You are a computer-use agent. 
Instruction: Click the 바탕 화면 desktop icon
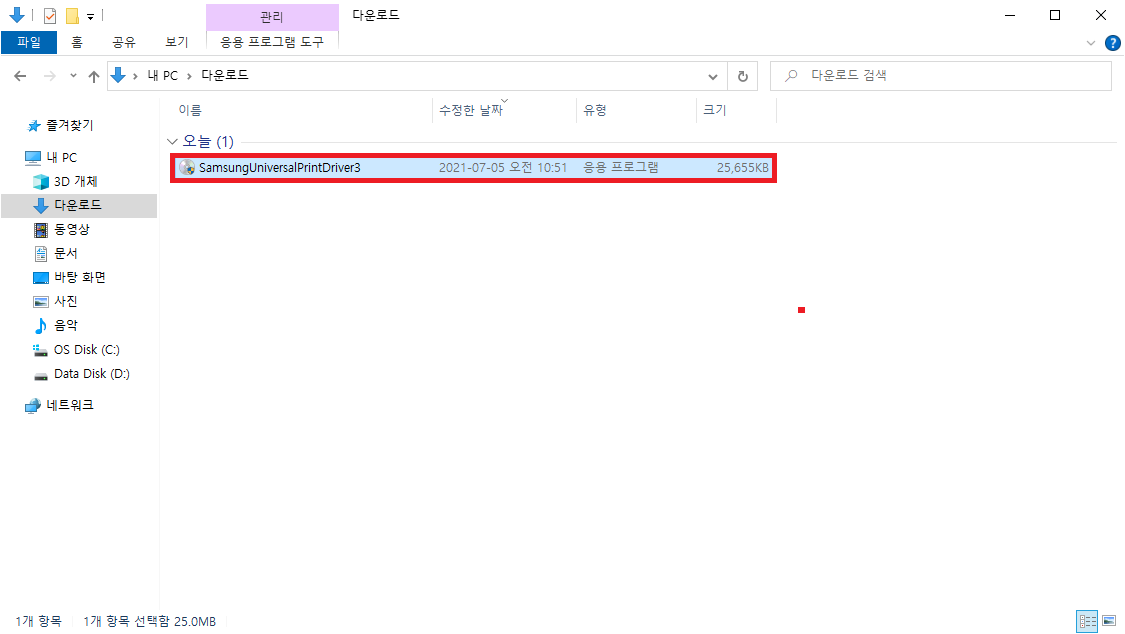coord(41,278)
